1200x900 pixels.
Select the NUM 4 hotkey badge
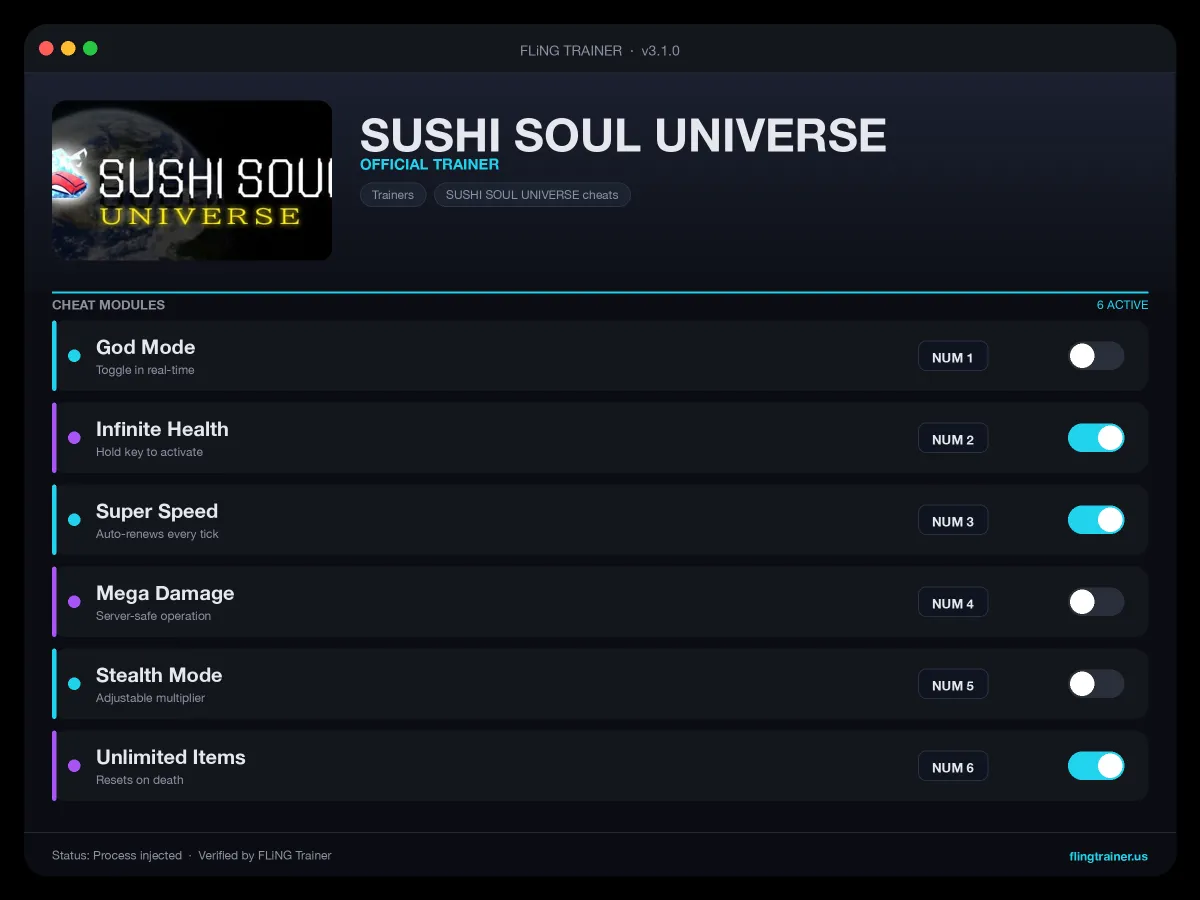953,603
